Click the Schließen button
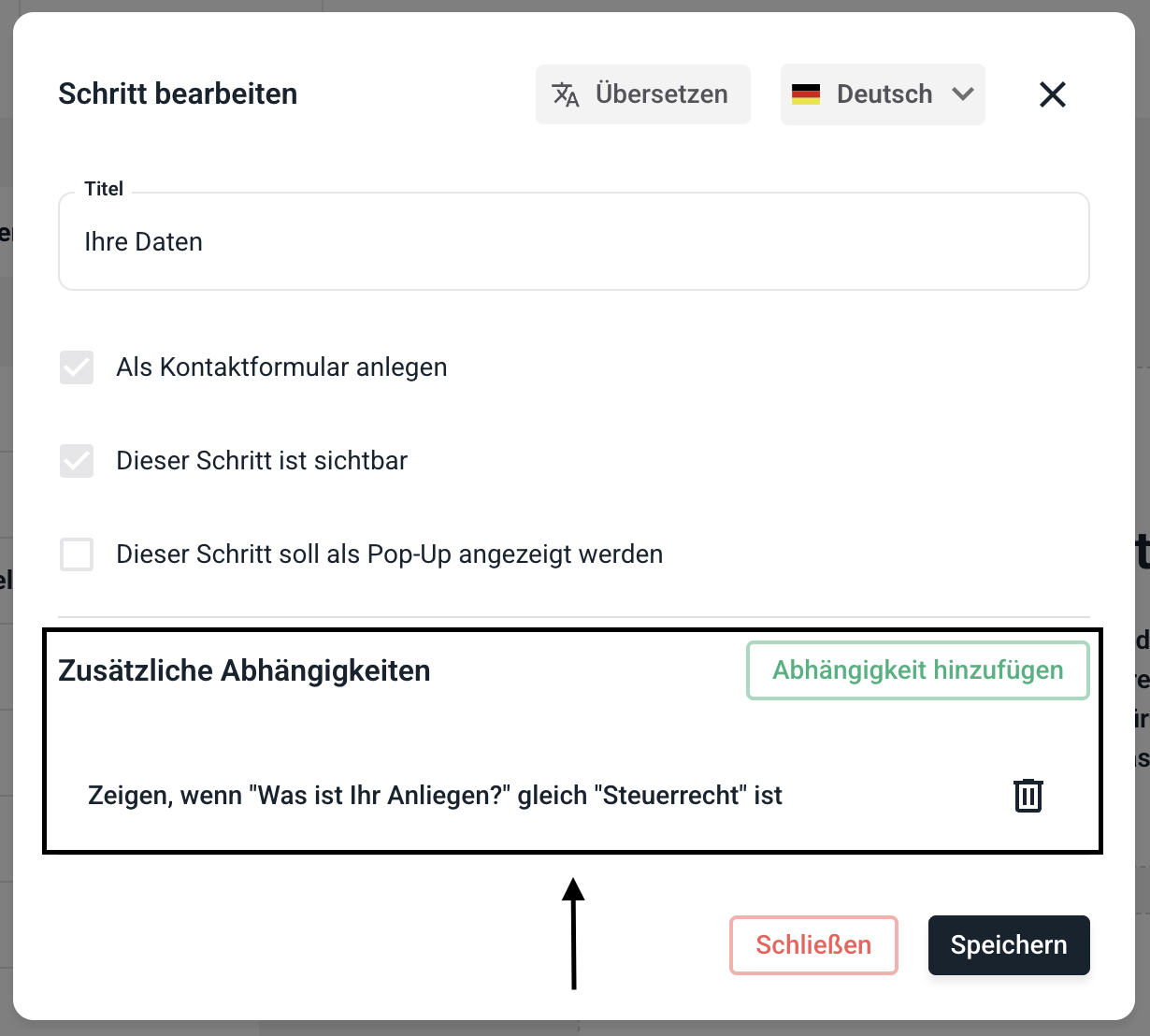This screenshot has height=1036, width=1150. click(813, 945)
